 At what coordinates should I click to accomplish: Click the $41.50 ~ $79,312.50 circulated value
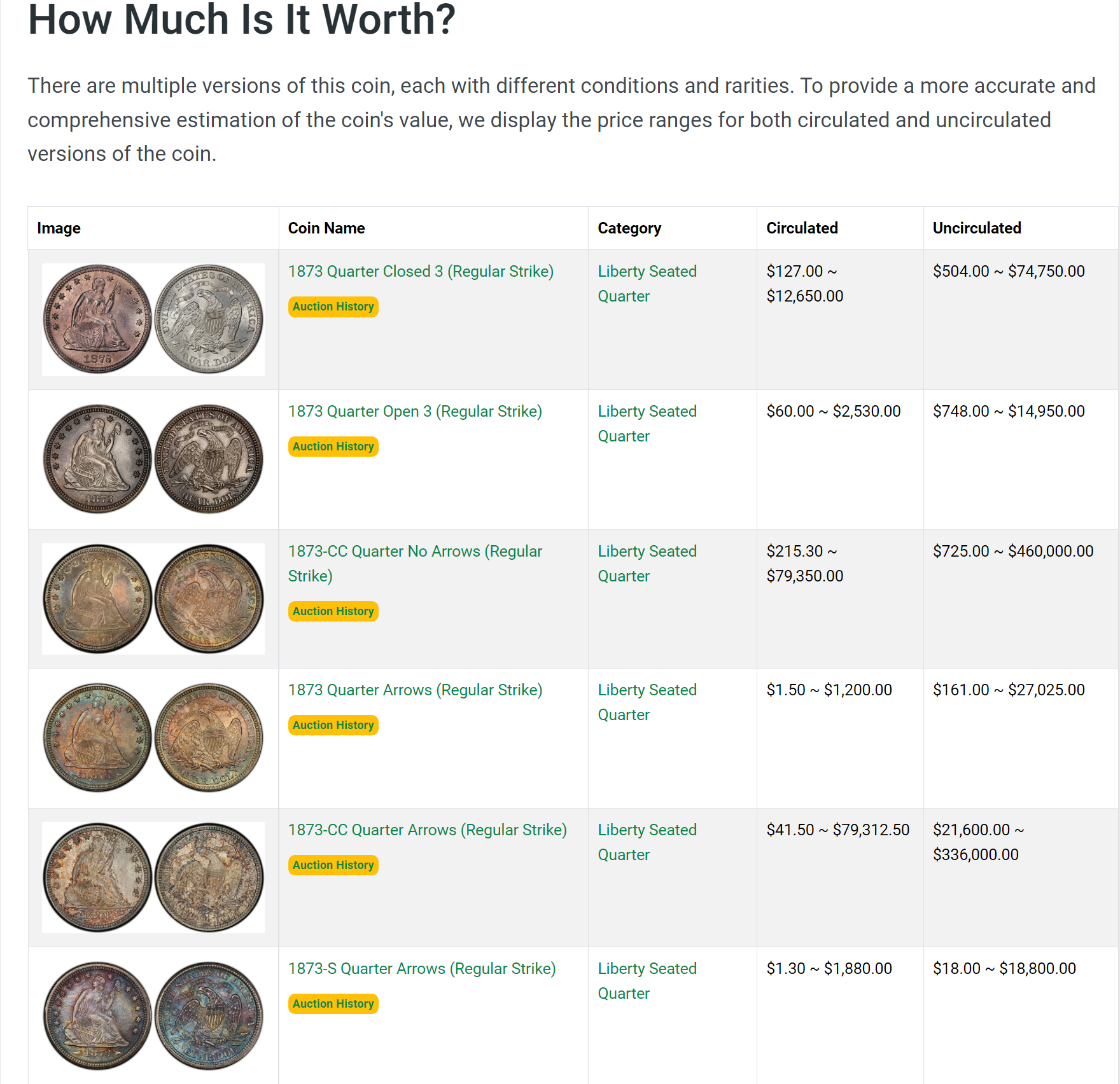pos(838,830)
